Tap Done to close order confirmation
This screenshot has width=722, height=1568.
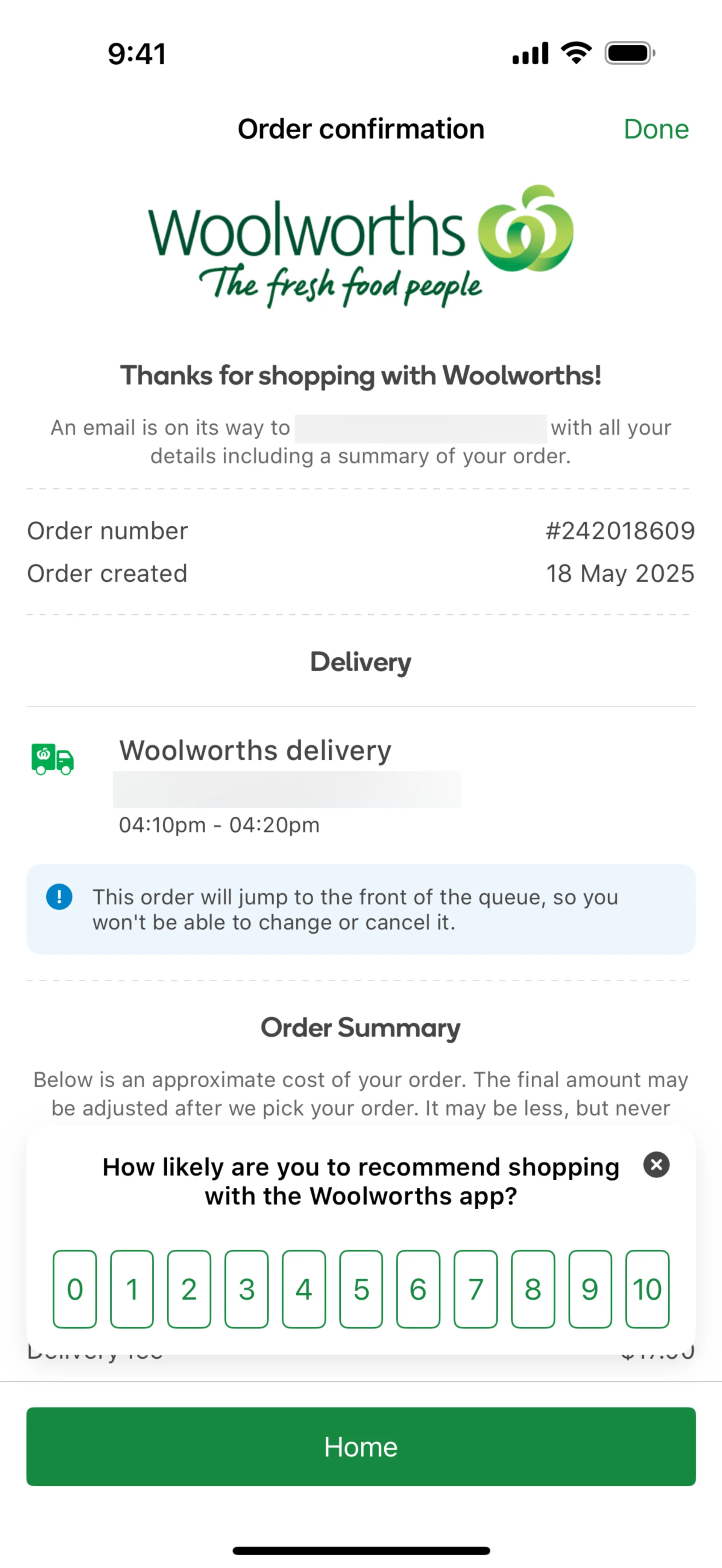656,129
